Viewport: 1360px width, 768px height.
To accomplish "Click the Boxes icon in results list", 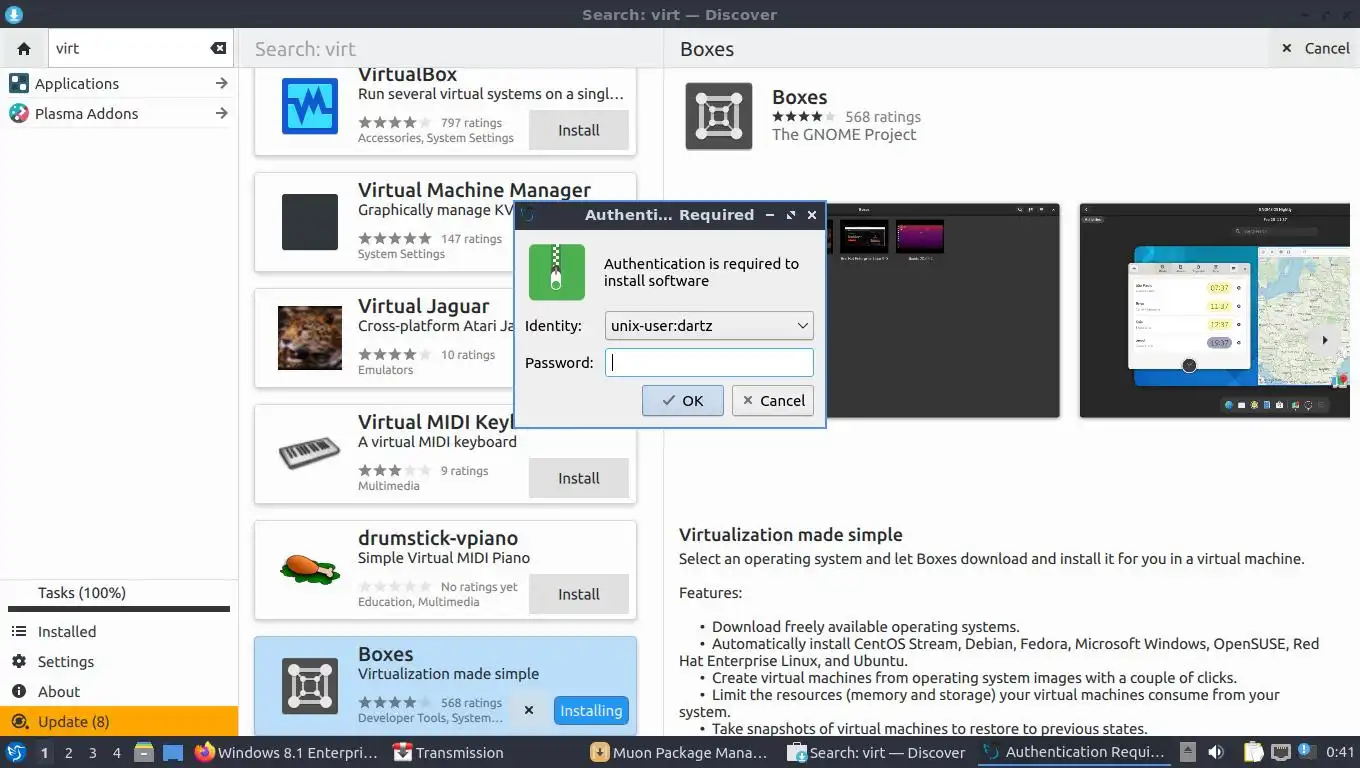I will click(310, 686).
